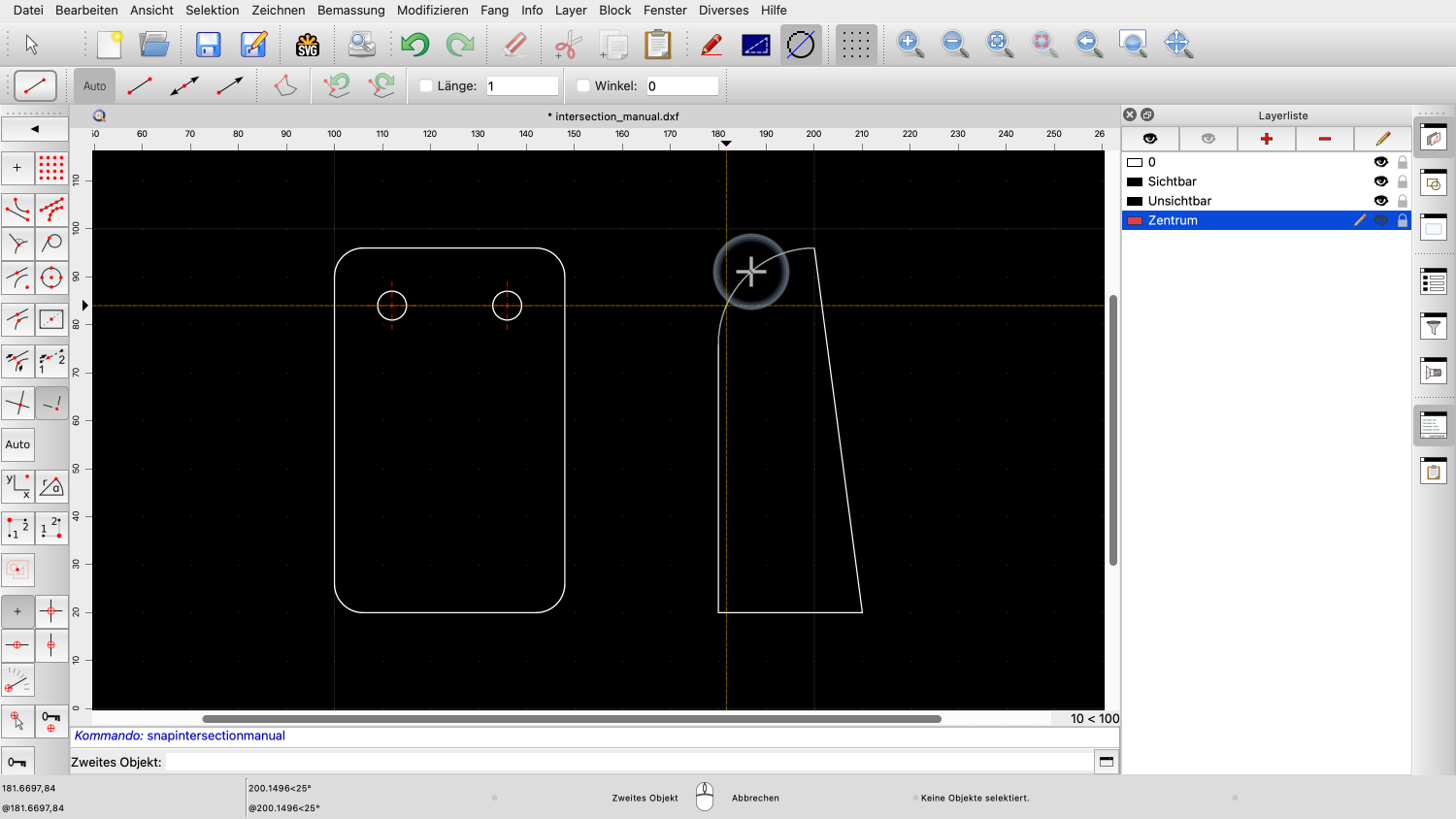Hide layer 0 using its eye
Image resolution: width=1456 pixels, height=819 pixels.
pos(1381,162)
